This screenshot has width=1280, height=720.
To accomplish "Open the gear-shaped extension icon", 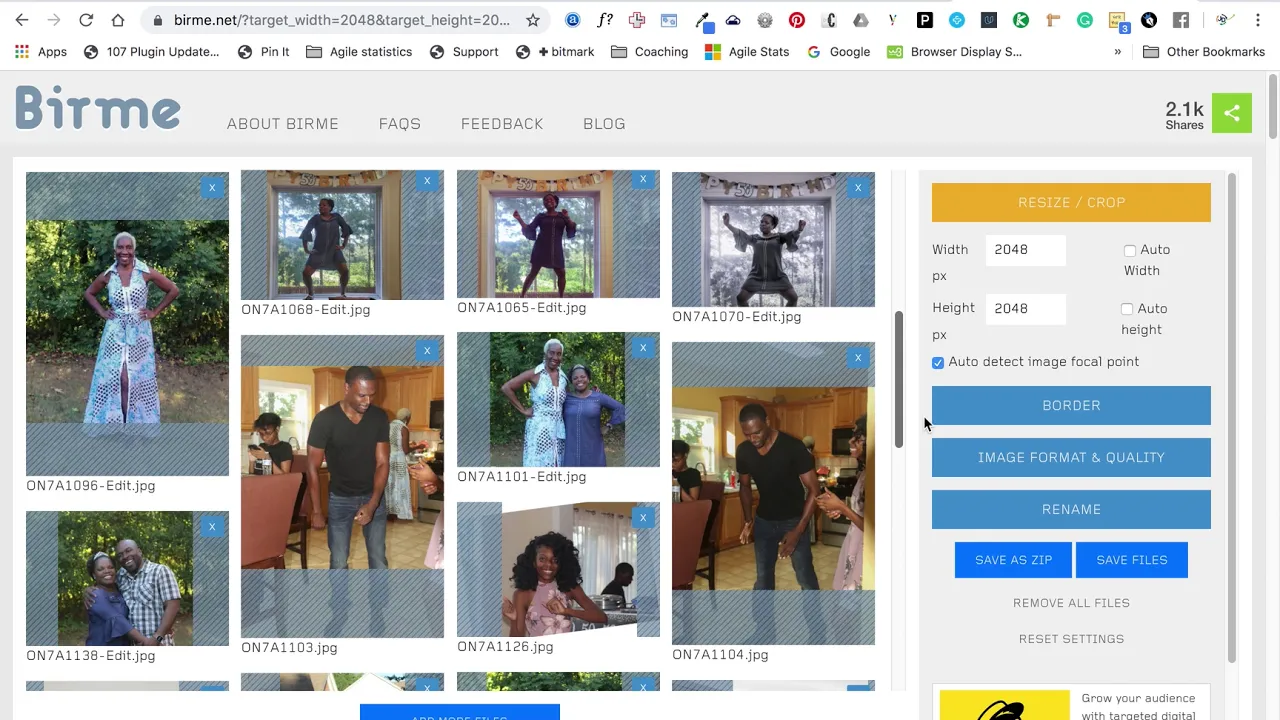I will 765,20.
